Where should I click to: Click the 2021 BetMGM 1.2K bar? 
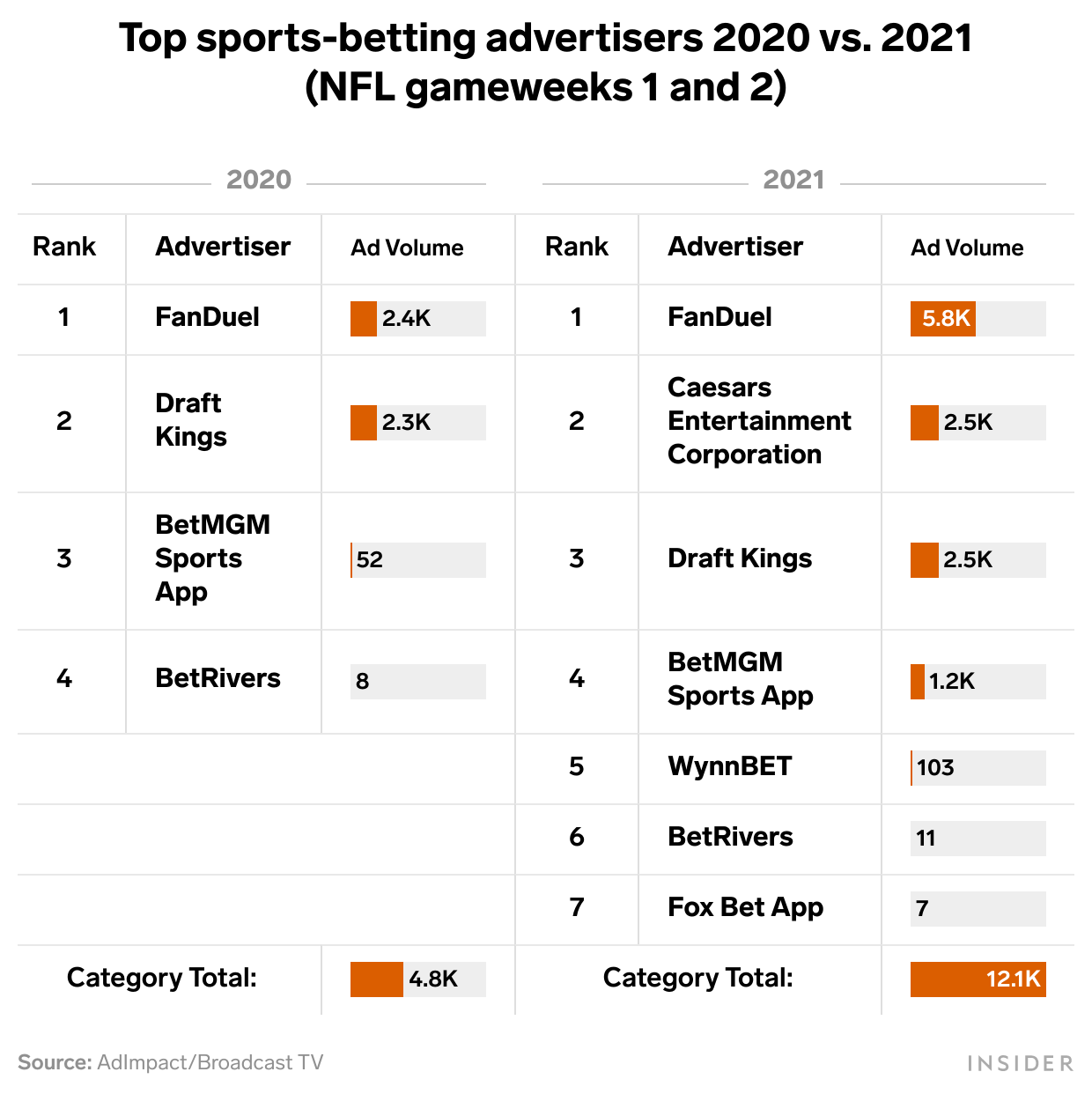tap(978, 682)
